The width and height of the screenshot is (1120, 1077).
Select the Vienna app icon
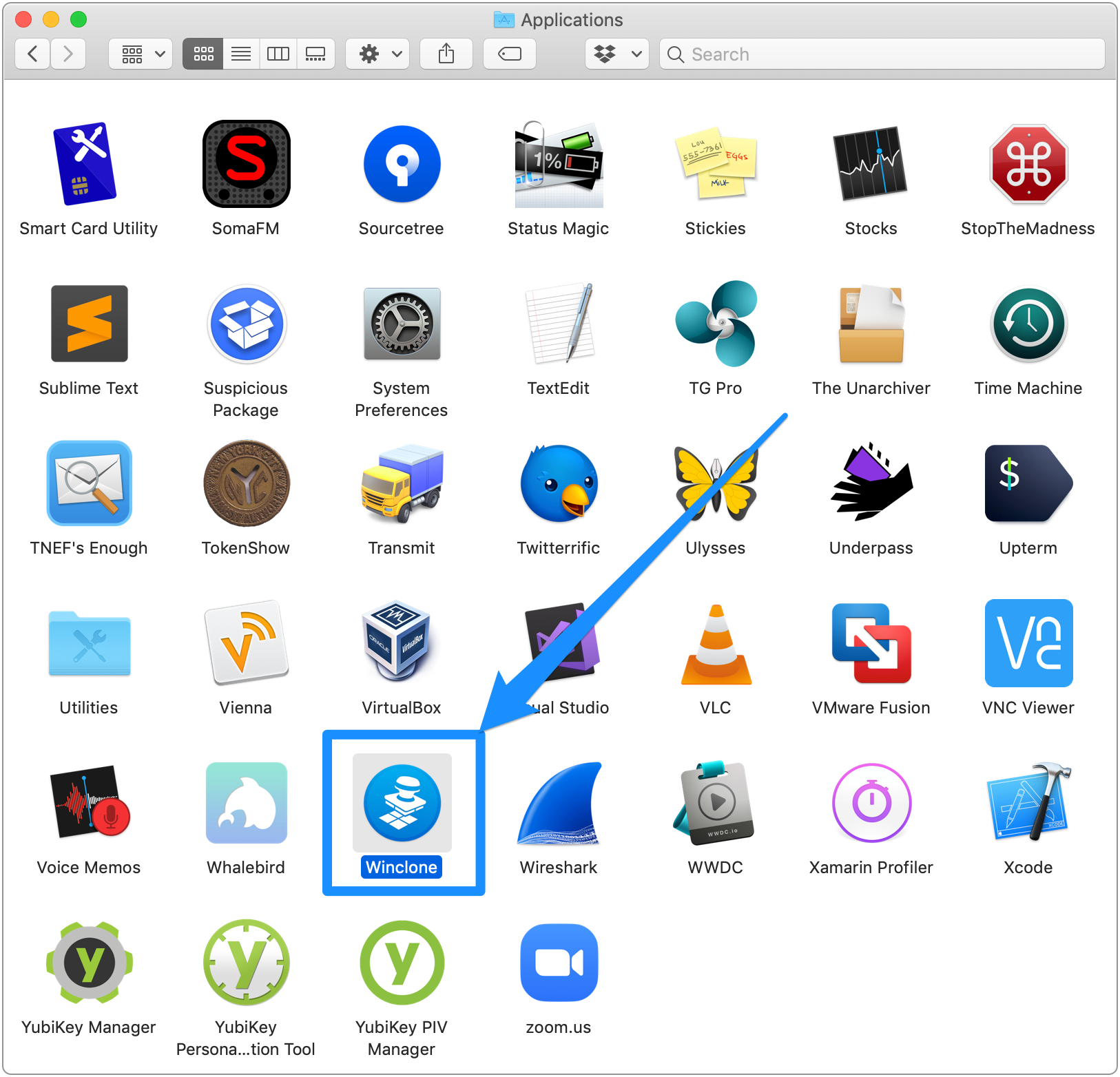246,643
